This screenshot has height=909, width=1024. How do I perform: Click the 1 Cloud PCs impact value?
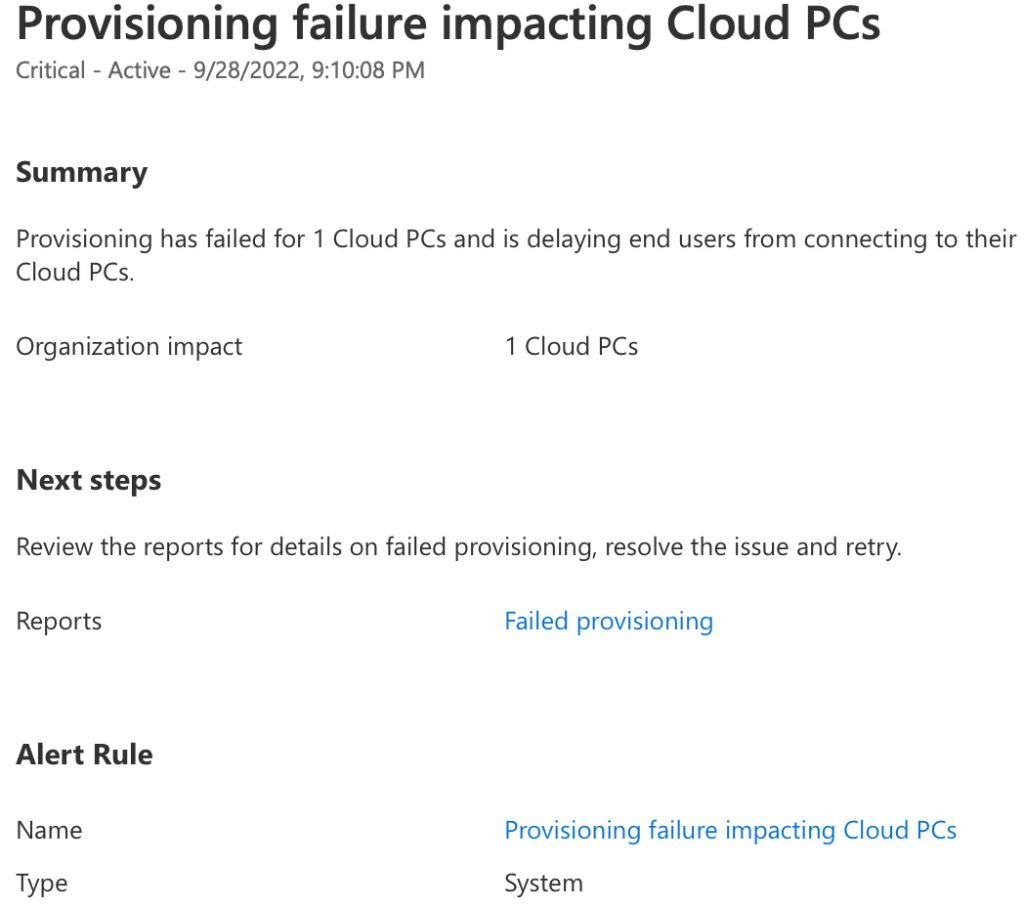[571, 346]
